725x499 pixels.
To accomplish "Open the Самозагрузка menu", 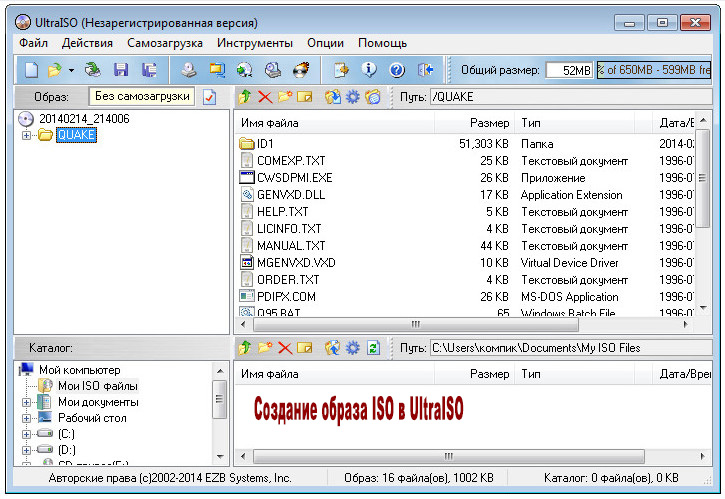I will (x=165, y=43).
